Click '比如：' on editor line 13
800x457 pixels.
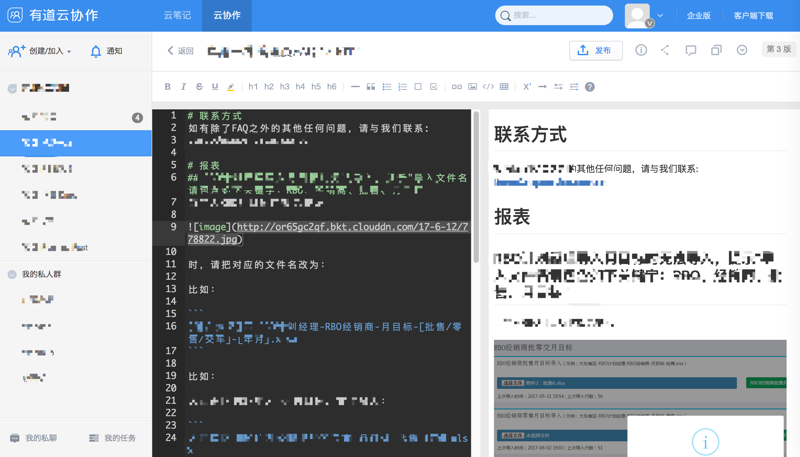point(202,289)
